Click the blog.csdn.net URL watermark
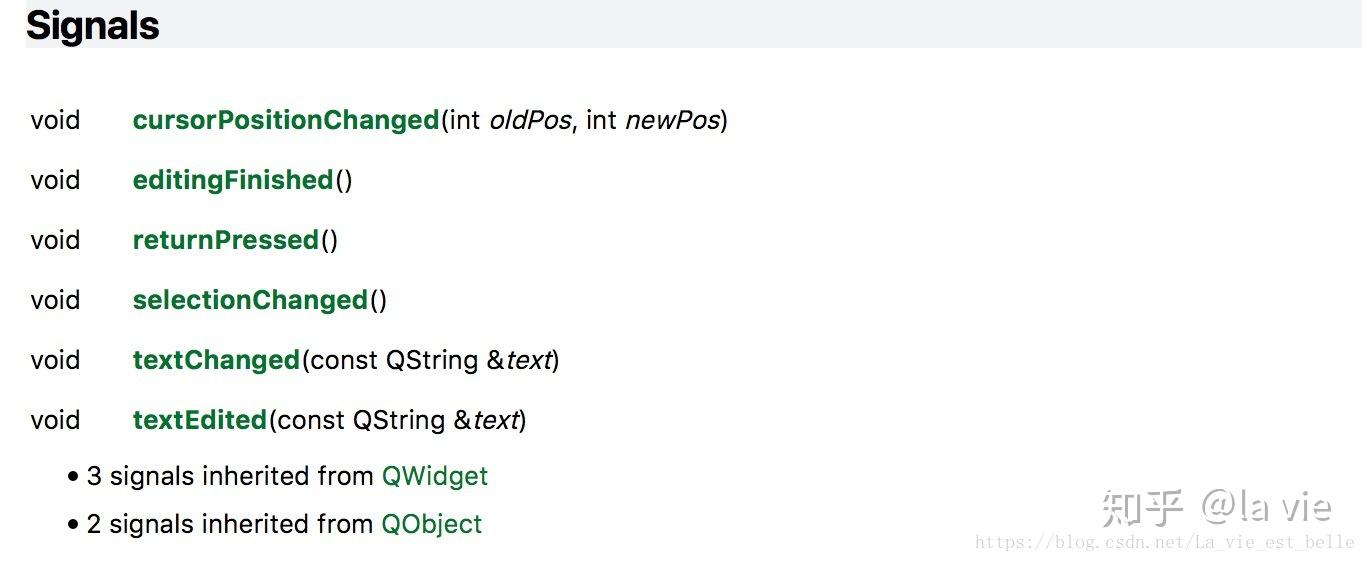1366x562 pixels. 1164,543
